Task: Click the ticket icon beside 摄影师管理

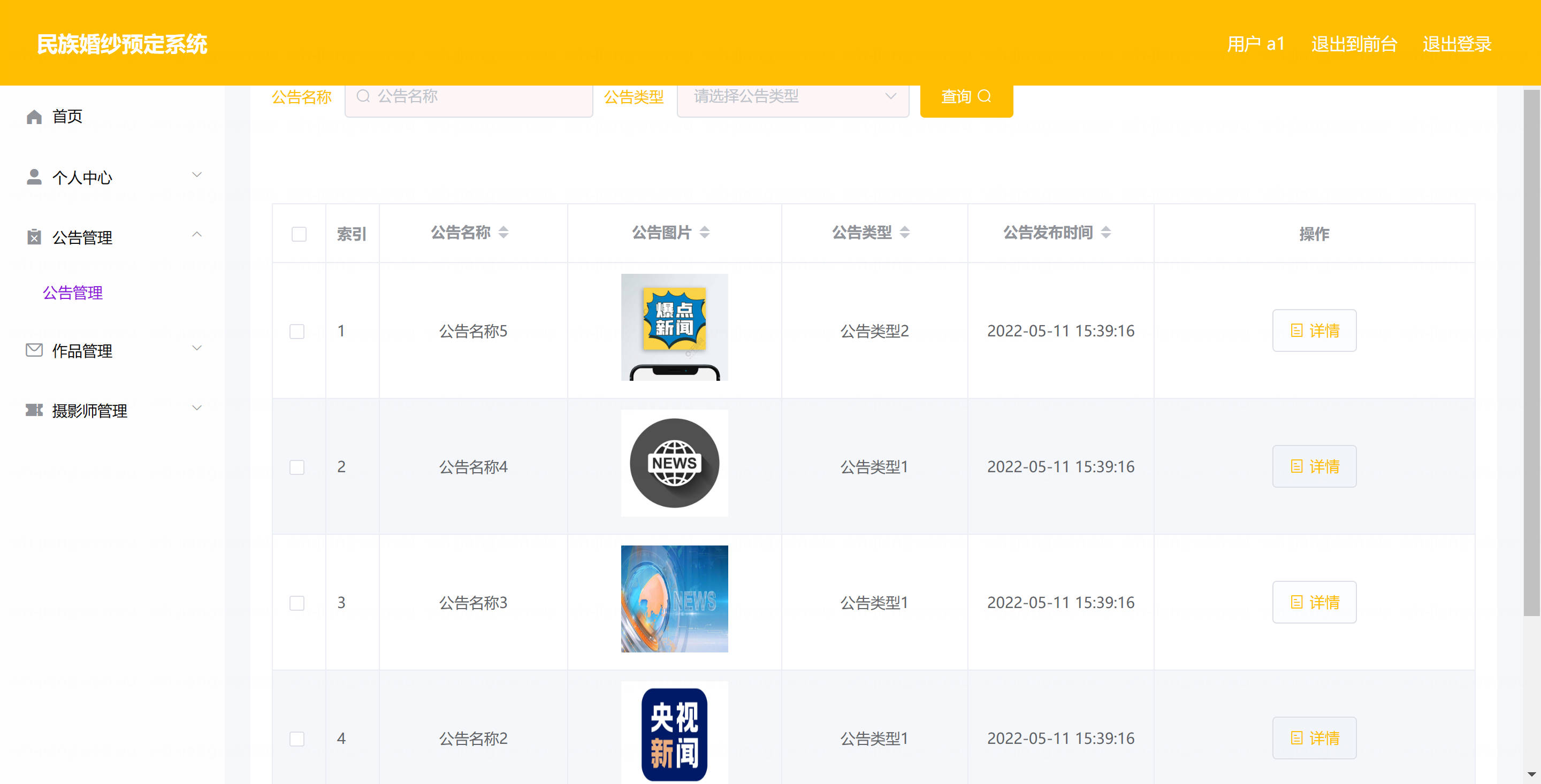Action: (34, 410)
